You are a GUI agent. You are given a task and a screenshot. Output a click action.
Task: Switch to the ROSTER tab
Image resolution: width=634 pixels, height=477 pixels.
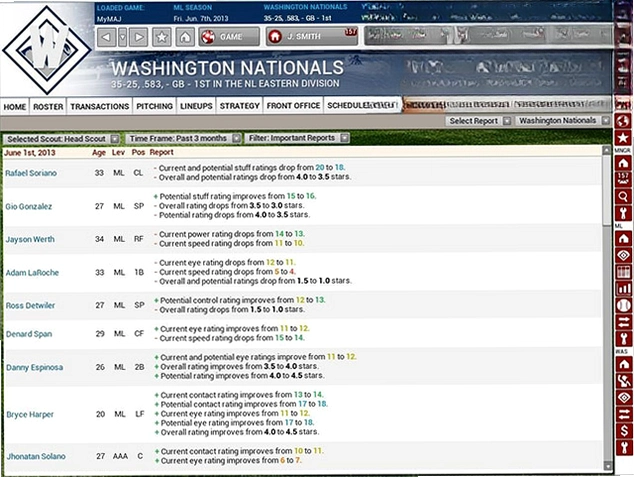tap(48, 107)
